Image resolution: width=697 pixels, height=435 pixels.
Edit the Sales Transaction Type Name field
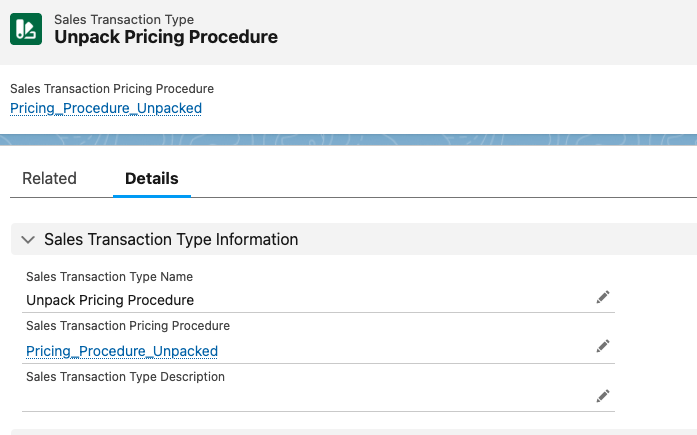click(602, 297)
